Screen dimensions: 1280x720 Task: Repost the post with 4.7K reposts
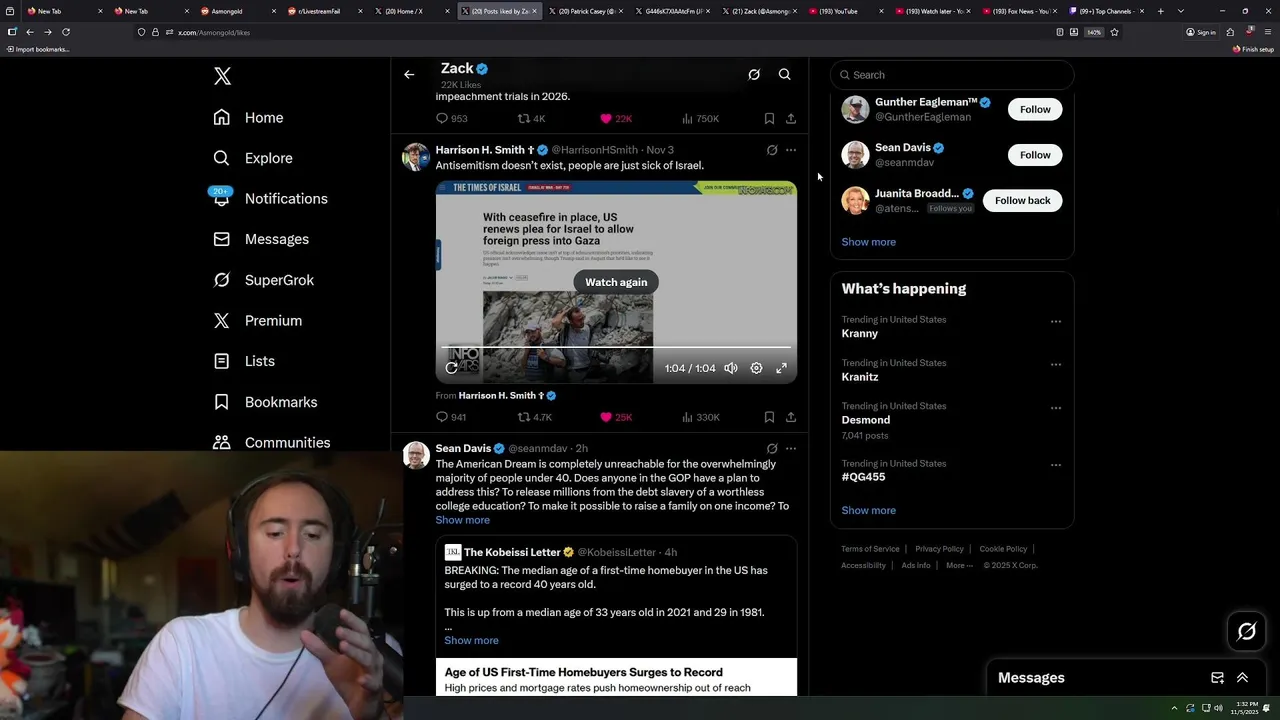point(535,417)
